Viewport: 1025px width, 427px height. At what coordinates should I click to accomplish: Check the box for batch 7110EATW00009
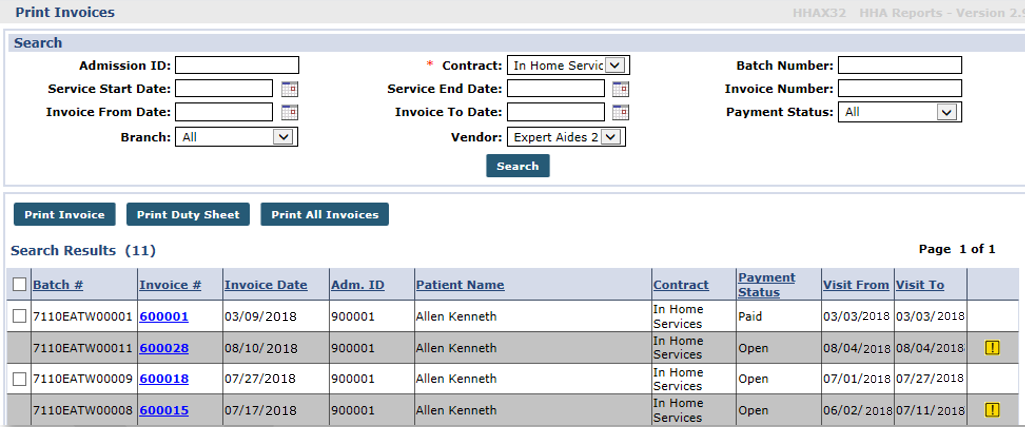point(19,379)
